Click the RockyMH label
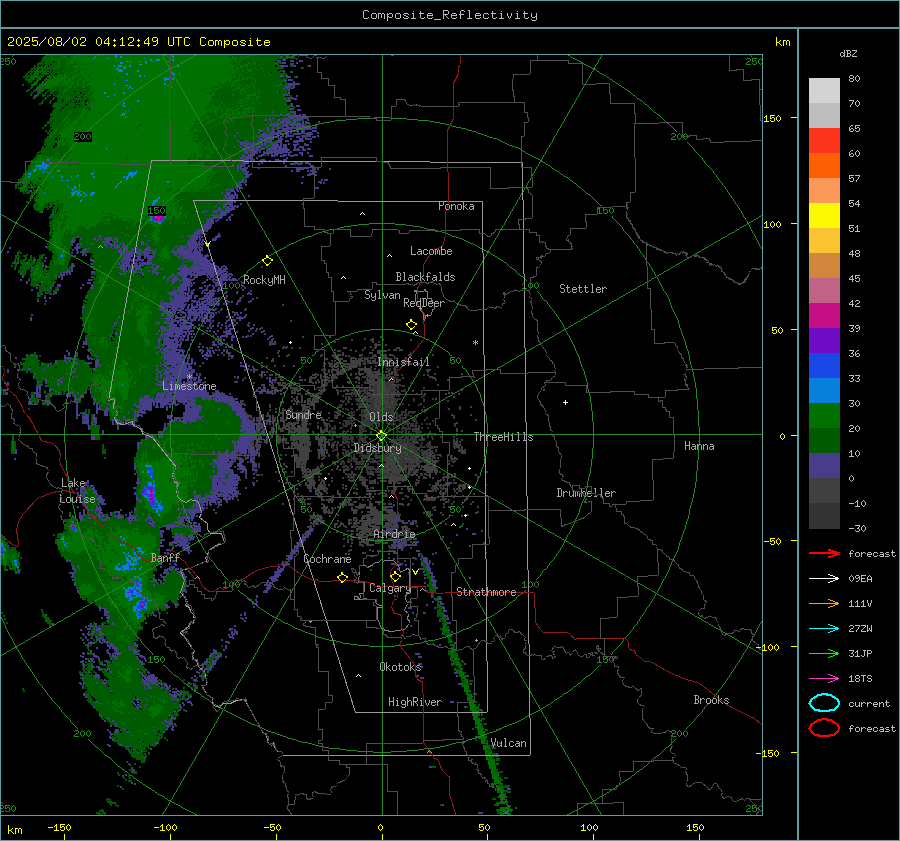Image resolution: width=900 pixels, height=841 pixels. tap(264, 280)
